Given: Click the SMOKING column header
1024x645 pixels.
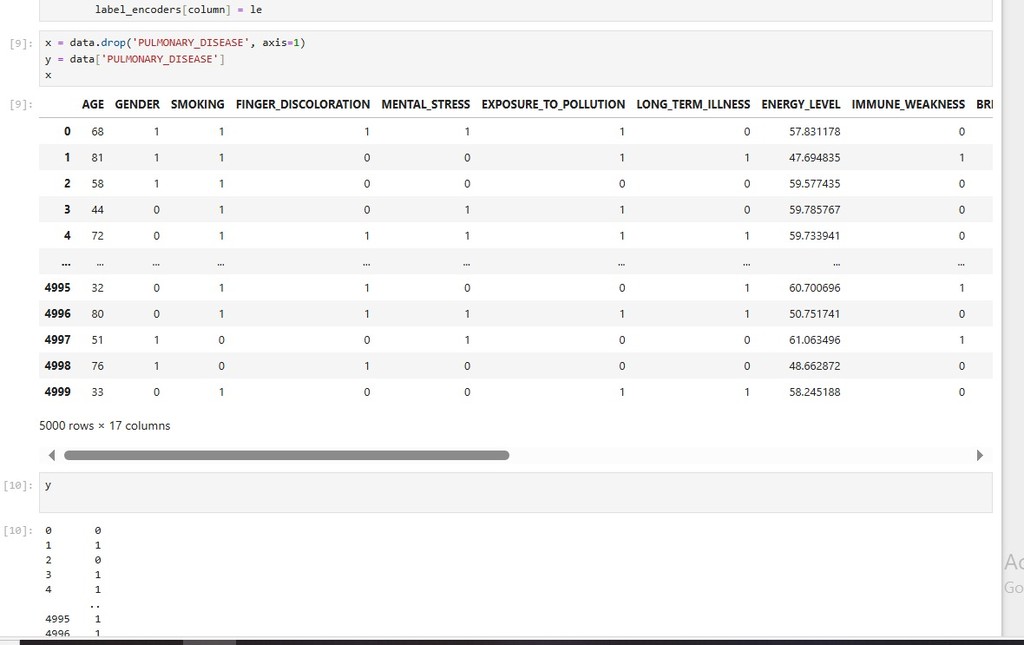Looking at the screenshot, I should click(x=197, y=104).
